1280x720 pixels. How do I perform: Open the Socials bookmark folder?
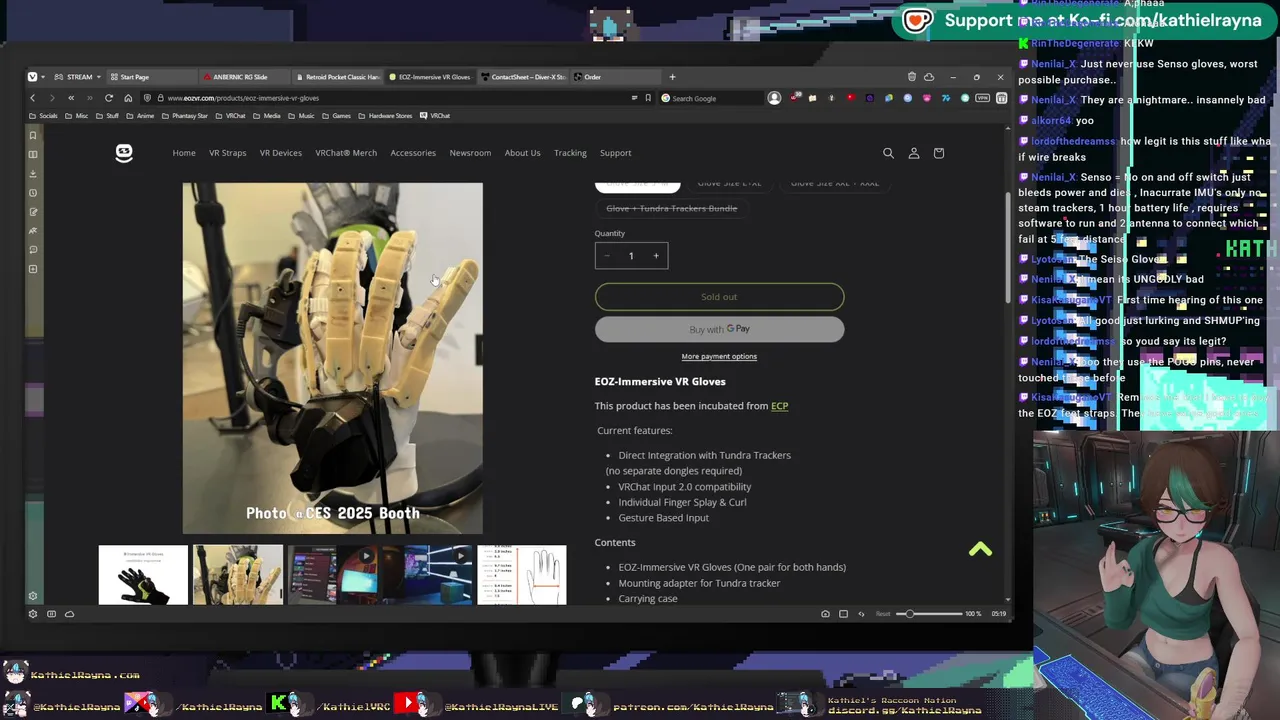[44, 116]
